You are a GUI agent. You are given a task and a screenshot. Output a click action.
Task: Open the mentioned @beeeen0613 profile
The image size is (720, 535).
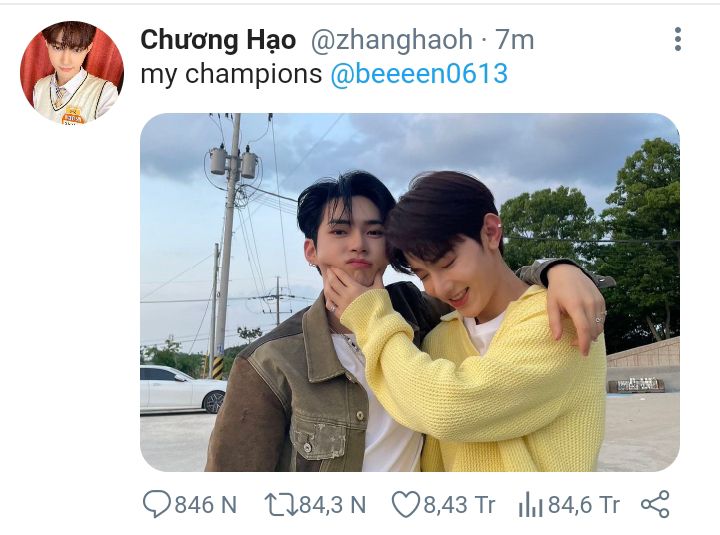[x=419, y=73]
